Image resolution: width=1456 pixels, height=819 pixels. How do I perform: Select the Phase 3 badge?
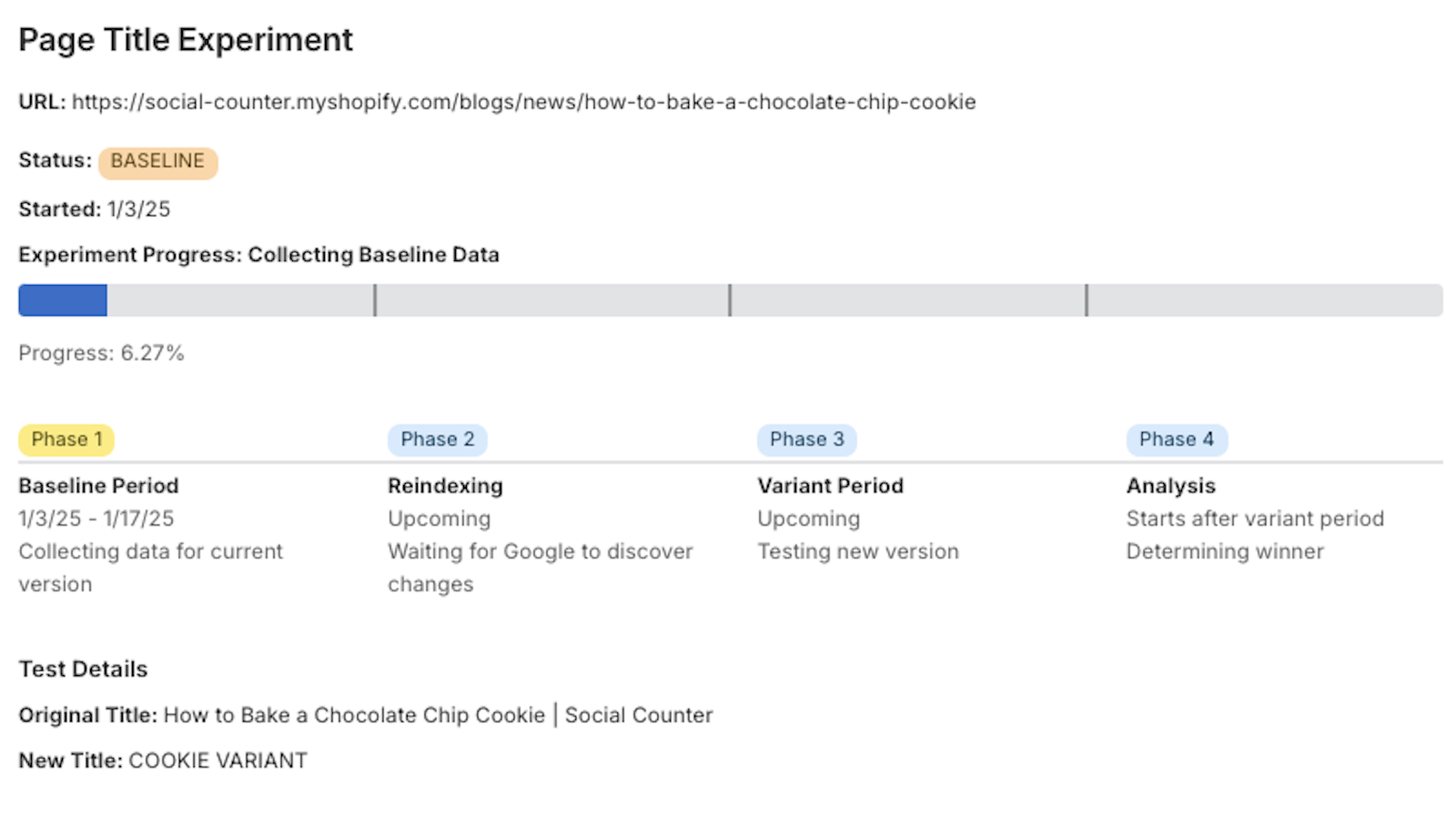[x=807, y=440]
